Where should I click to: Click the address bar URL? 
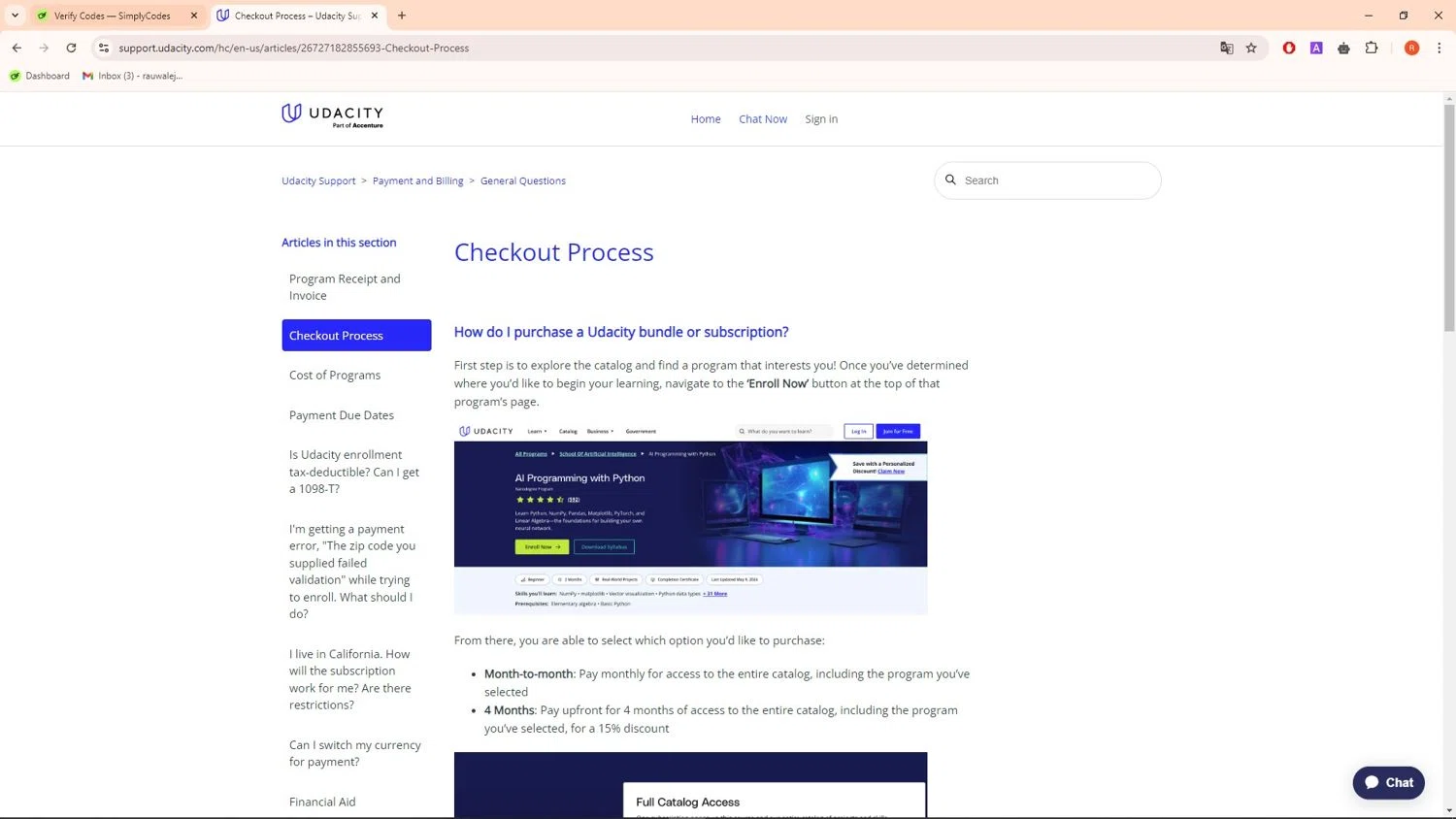(x=293, y=48)
